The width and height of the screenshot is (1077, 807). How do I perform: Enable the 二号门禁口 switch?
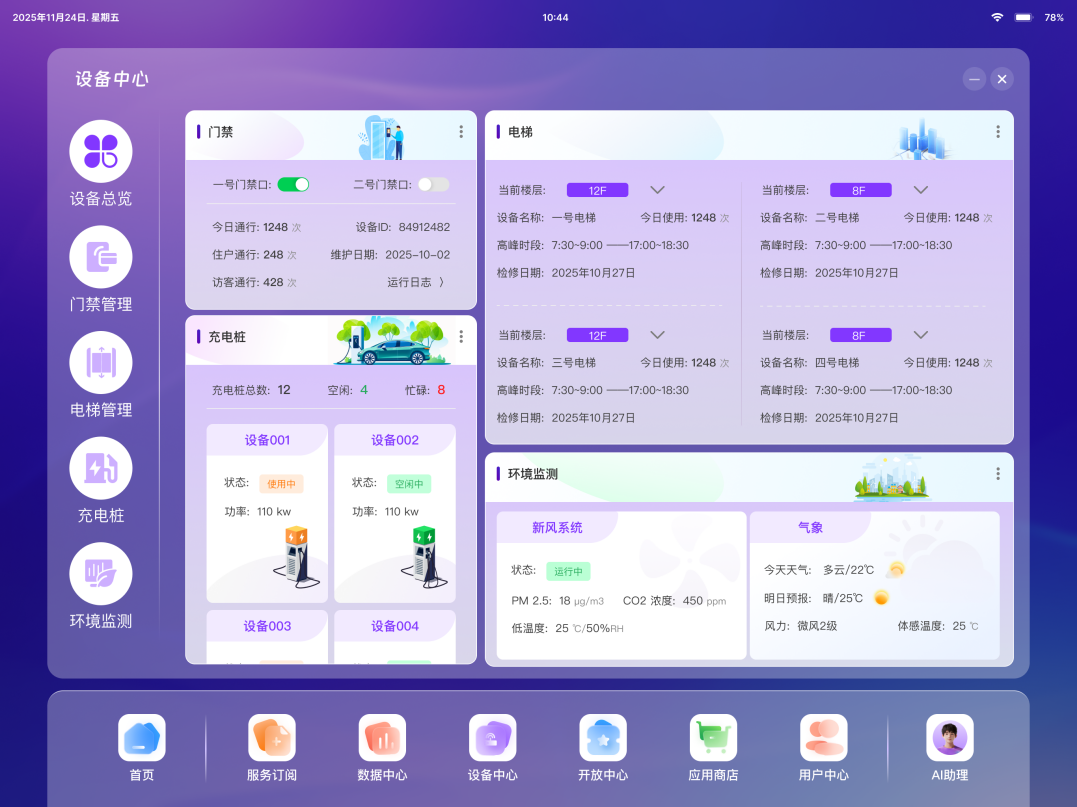tap(433, 184)
